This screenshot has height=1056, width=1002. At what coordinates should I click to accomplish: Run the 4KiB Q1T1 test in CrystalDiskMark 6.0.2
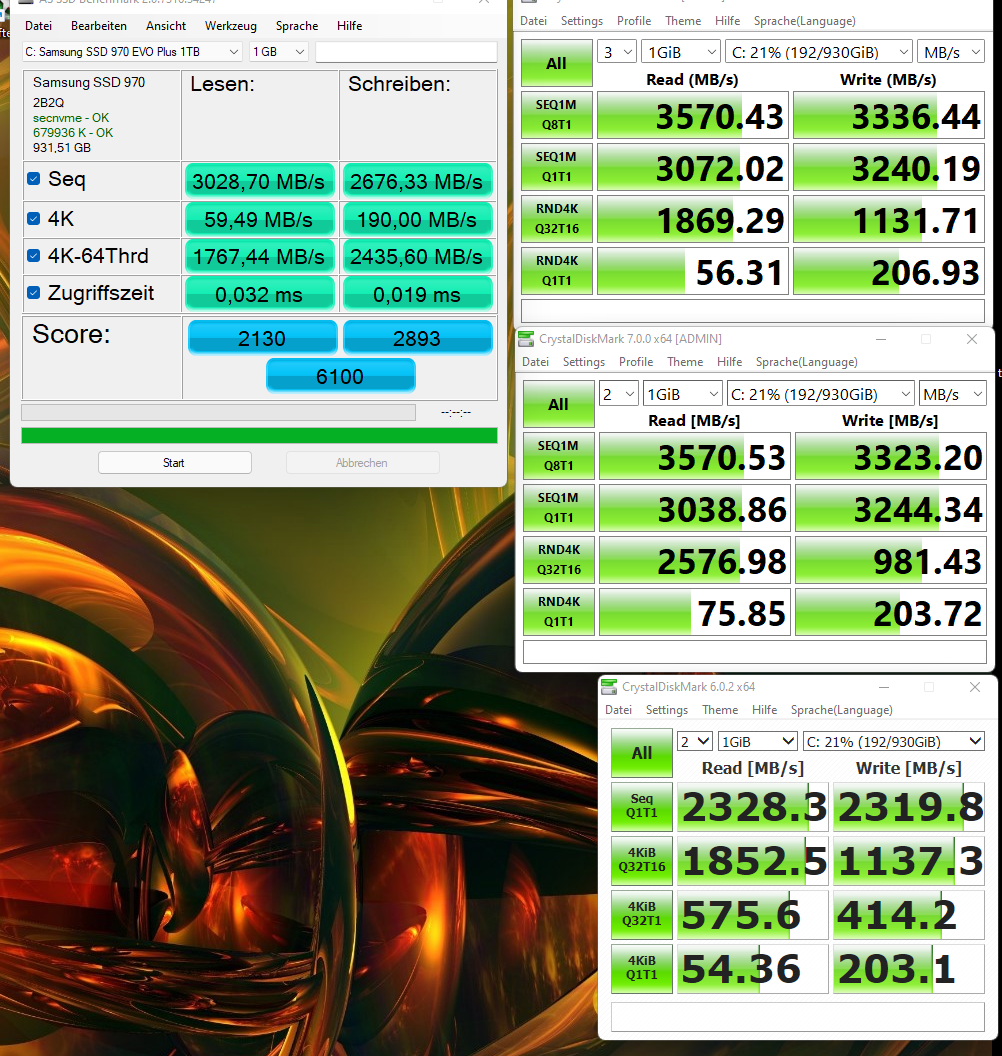tap(642, 968)
